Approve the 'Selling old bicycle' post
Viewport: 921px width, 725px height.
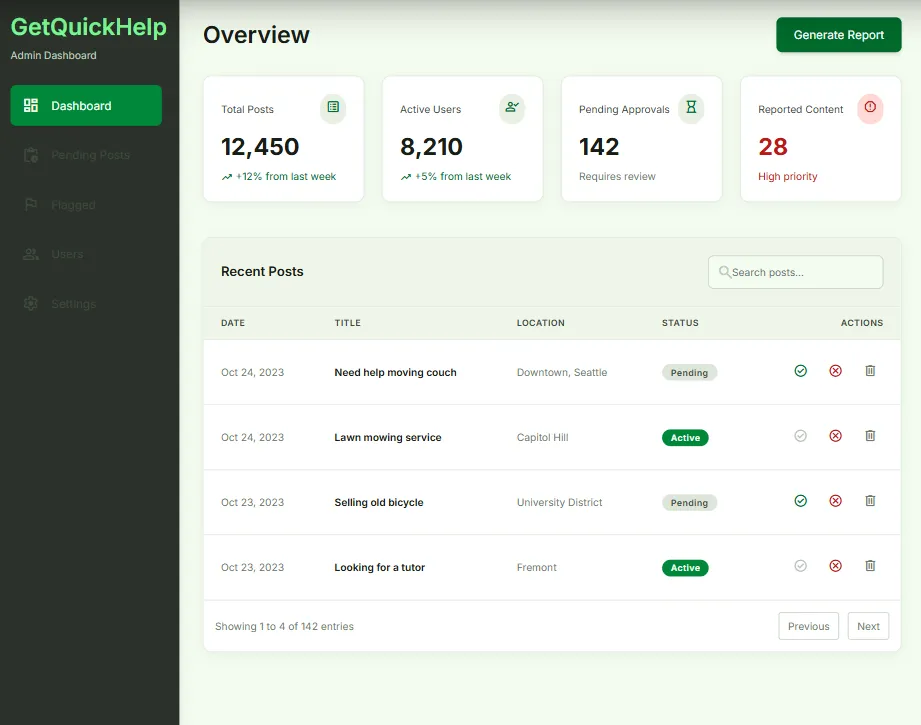click(x=801, y=501)
